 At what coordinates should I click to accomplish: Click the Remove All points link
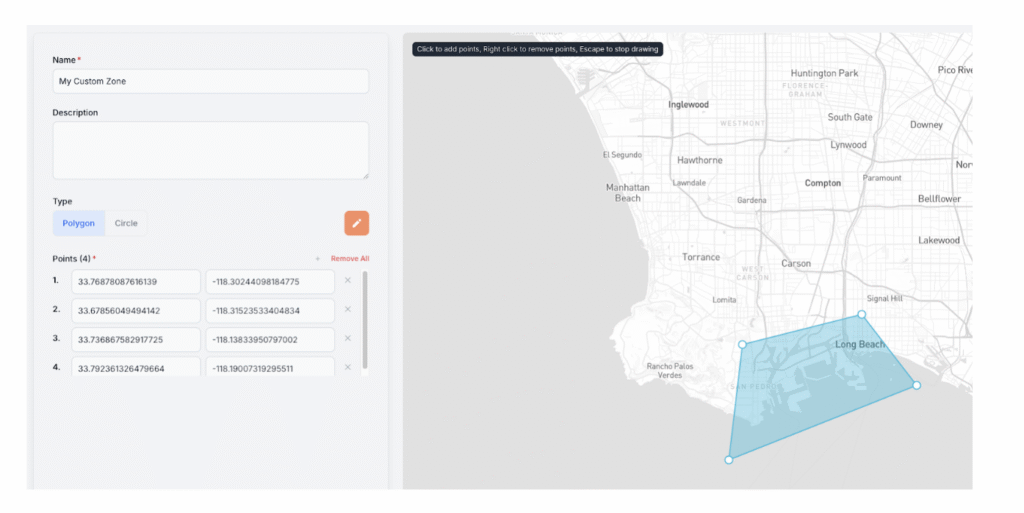[x=350, y=259]
